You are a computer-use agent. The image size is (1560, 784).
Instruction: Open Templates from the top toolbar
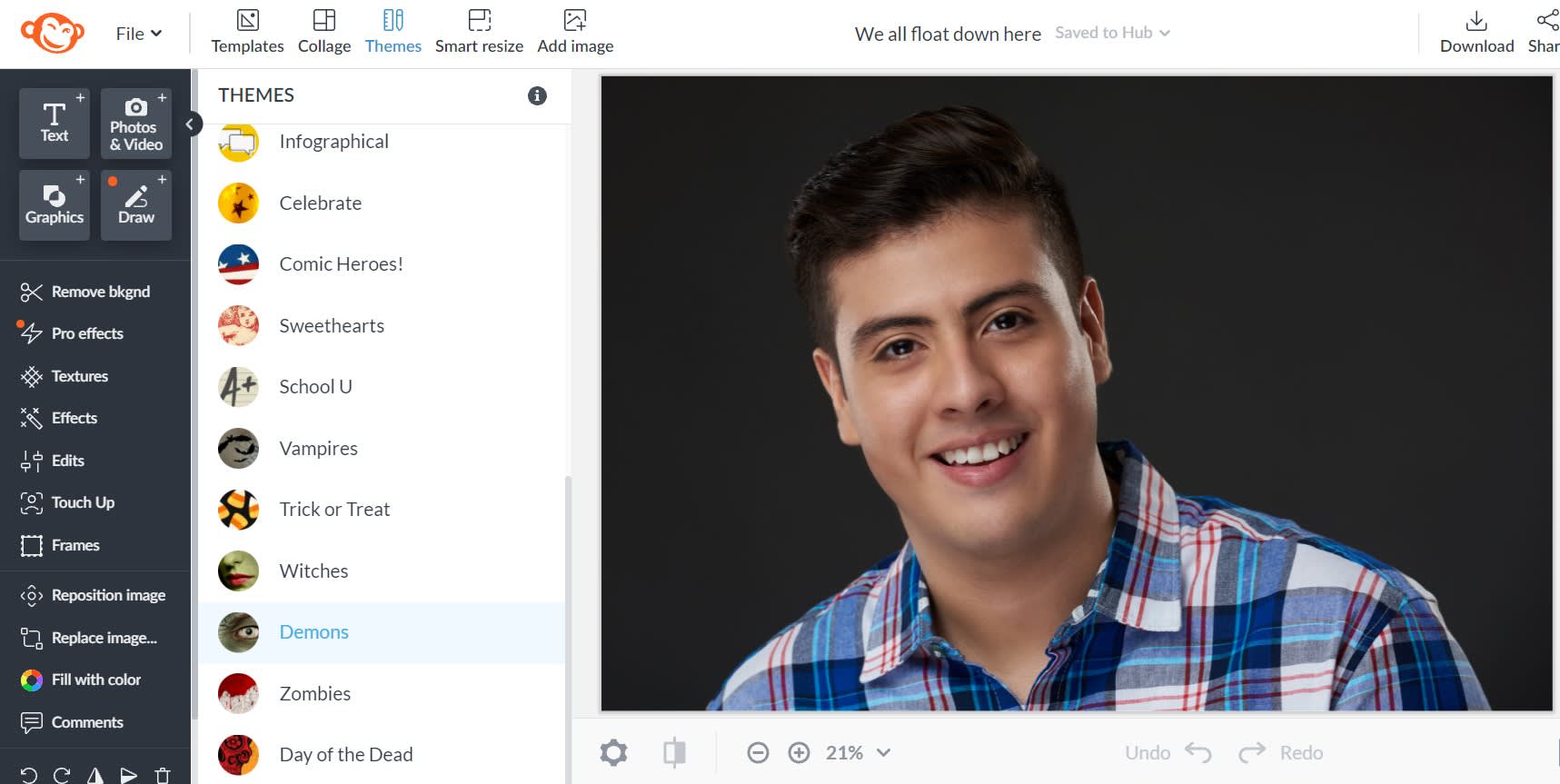247,32
